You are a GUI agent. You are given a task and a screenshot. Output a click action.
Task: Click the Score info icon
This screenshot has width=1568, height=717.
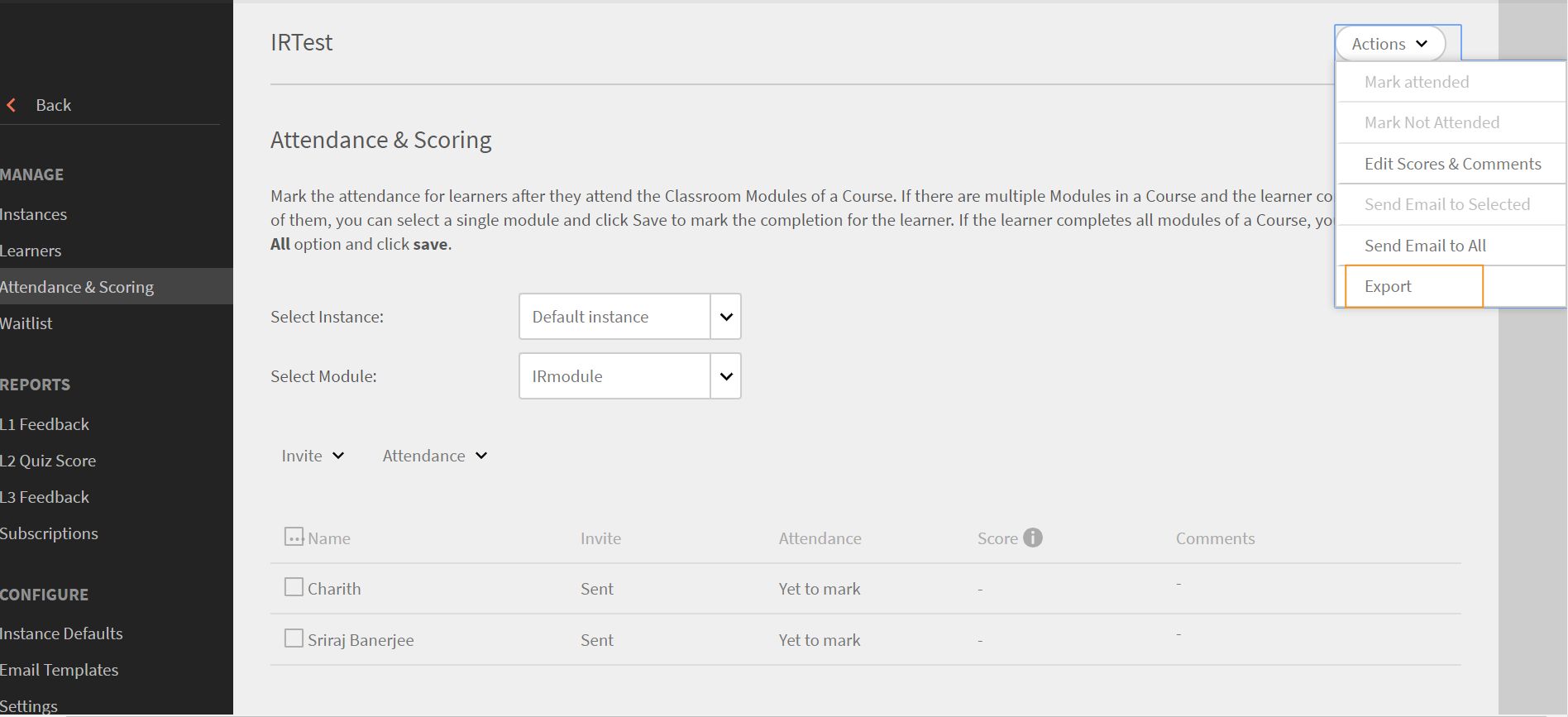point(1033,538)
